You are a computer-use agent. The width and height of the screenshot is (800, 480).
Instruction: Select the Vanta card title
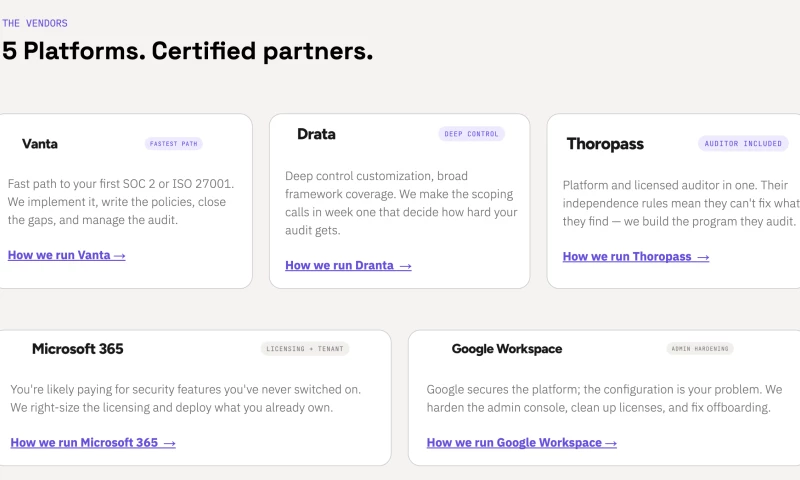pos(40,144)
